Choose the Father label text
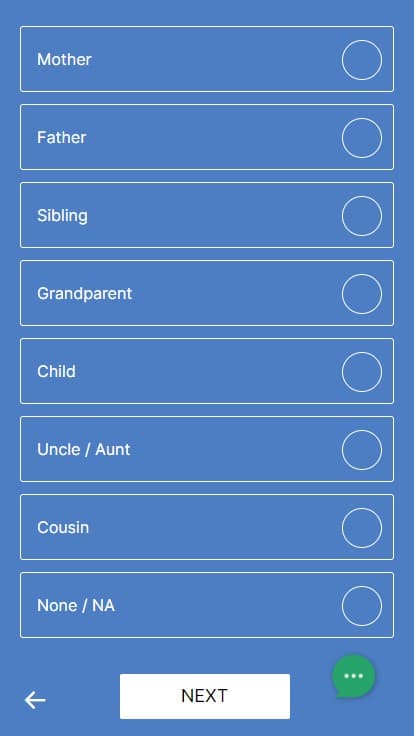 click(x=61, y=137)
